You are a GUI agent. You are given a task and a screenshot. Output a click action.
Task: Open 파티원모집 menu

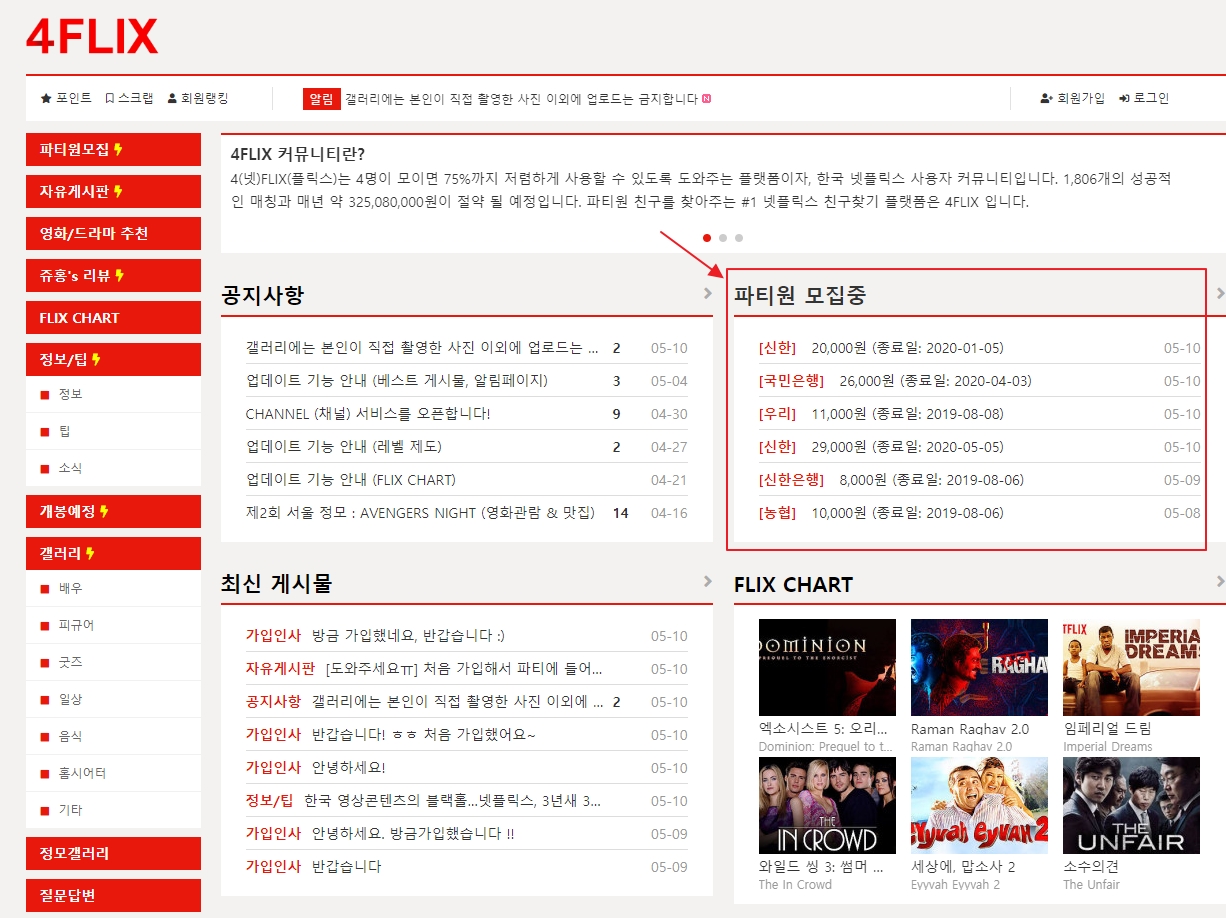click(x=113, y=150)
